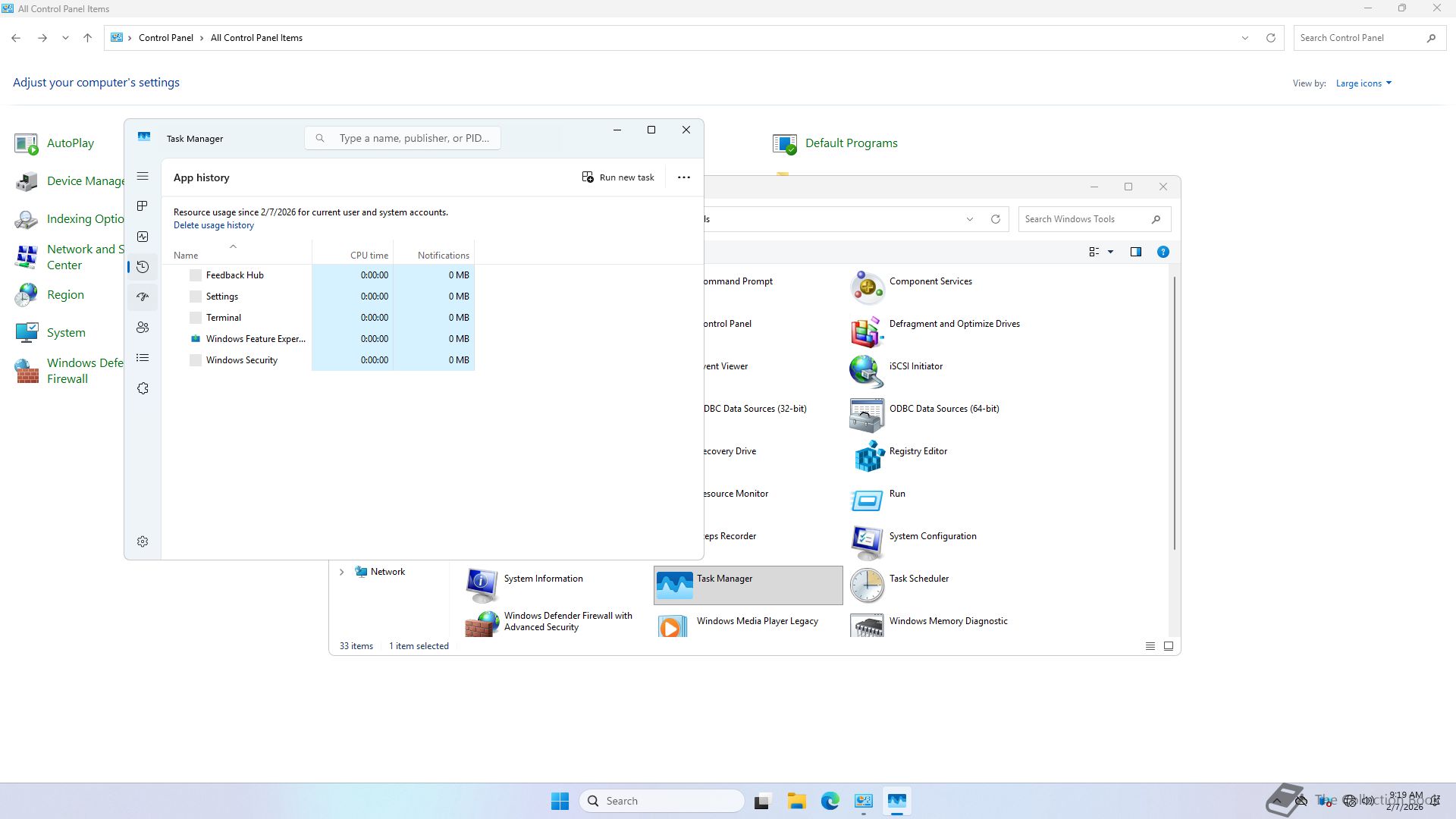Click Delete usage history link

(214, 225)
